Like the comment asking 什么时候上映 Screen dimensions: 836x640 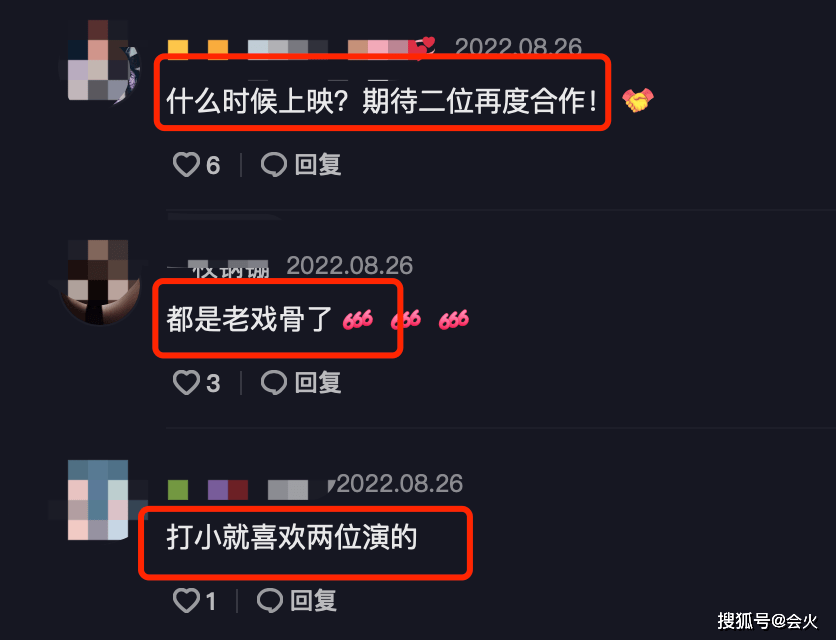click(186, 164)
